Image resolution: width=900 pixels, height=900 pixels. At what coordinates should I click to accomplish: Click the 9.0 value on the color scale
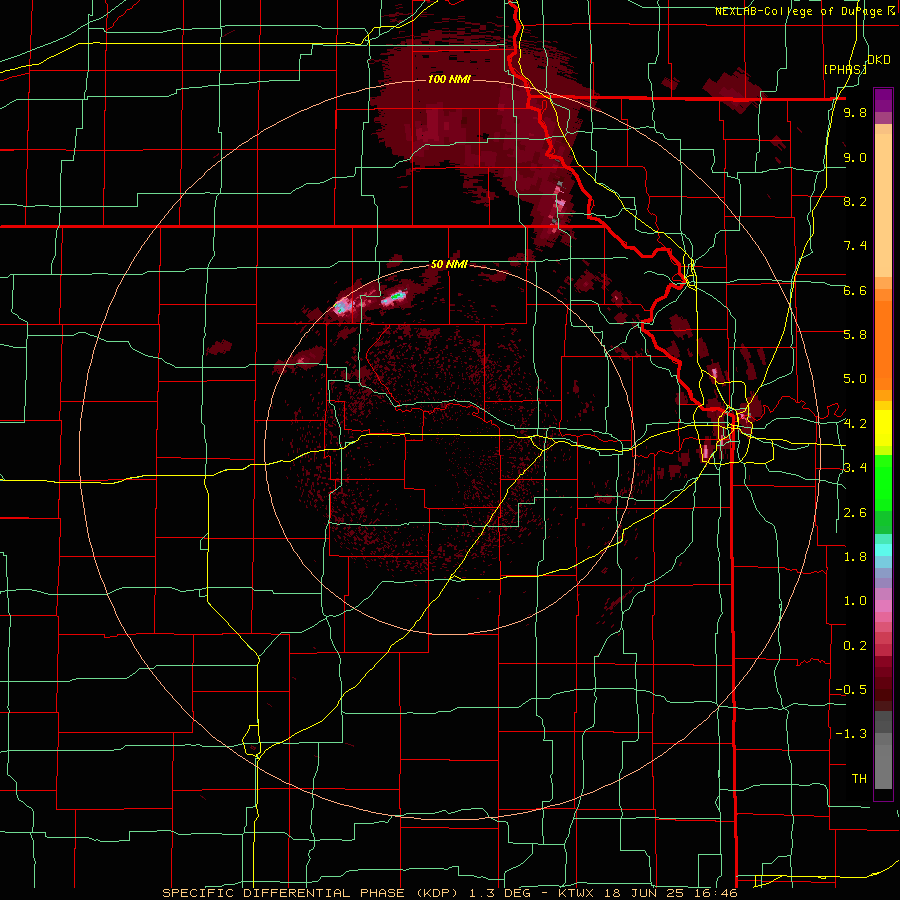tap(855, 157)
